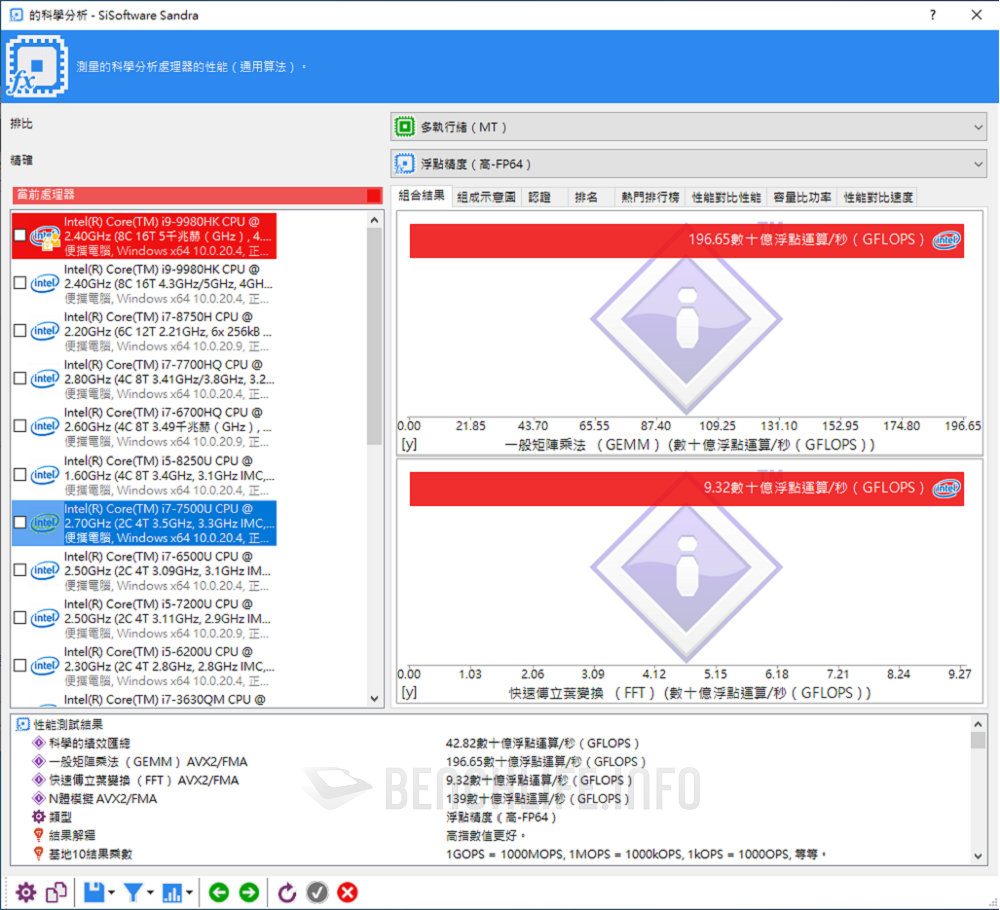Viewport: 1000px width, 910px height.
Task: Open the help button with question mark
Action: (935, 15)
